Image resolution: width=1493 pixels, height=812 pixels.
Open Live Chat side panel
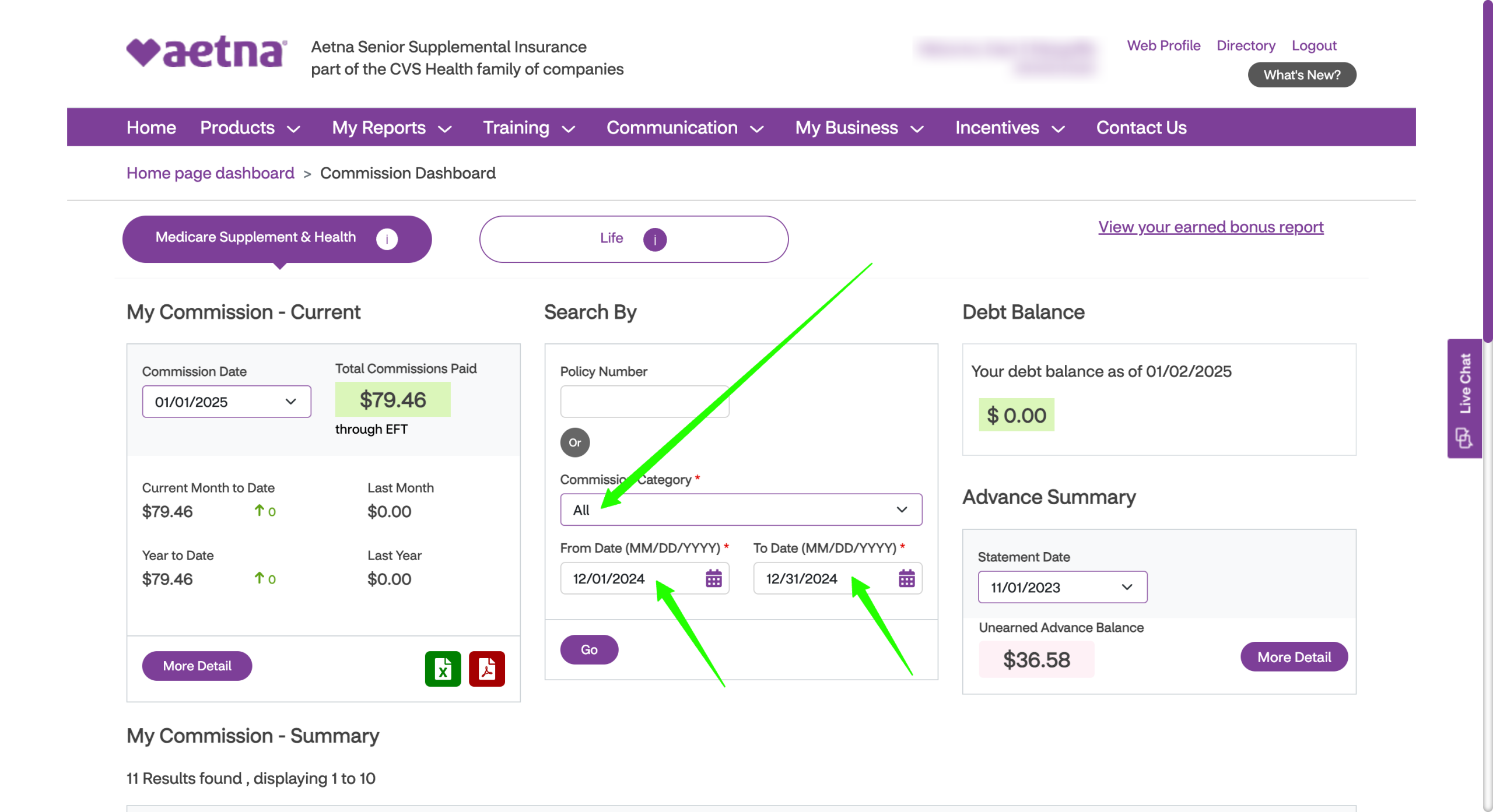pyautogui.click(x=1464, y=399)
